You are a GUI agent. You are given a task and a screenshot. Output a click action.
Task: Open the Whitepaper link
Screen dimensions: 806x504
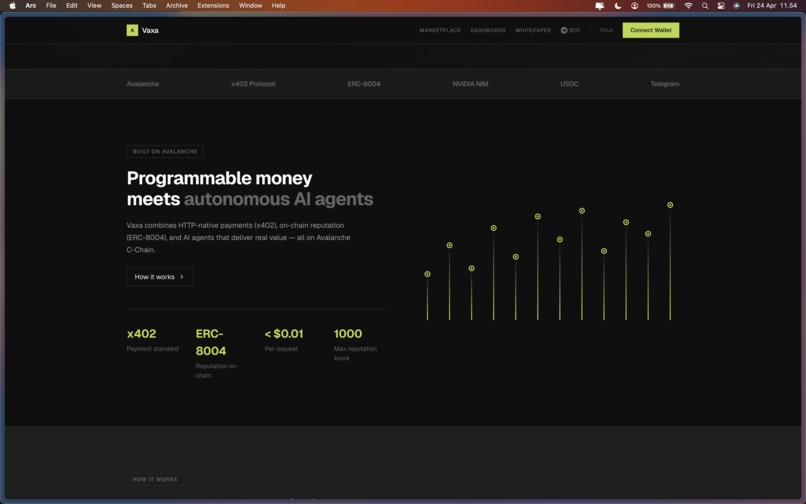point(533,30)
